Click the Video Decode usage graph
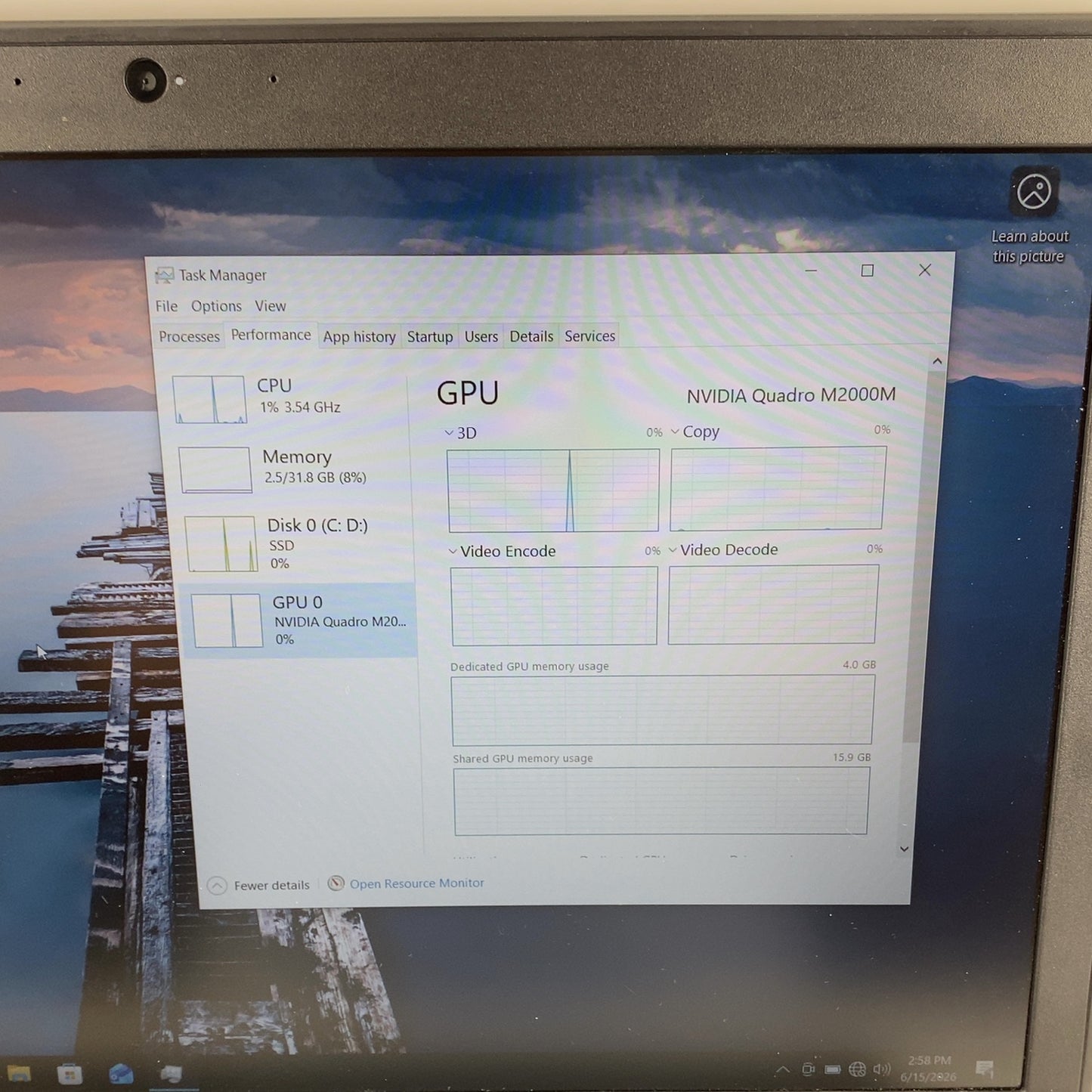The height and width of the screenshot is (1092, 1092). 773,605
